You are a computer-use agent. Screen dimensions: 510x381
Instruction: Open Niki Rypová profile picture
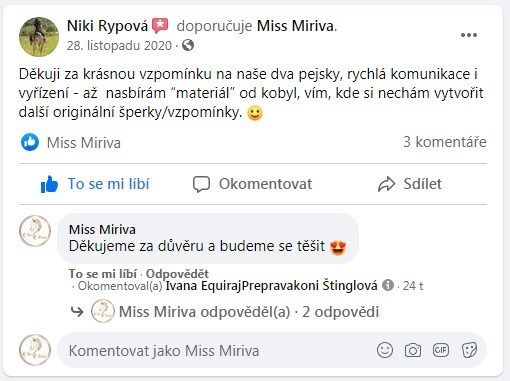(39, 37)
